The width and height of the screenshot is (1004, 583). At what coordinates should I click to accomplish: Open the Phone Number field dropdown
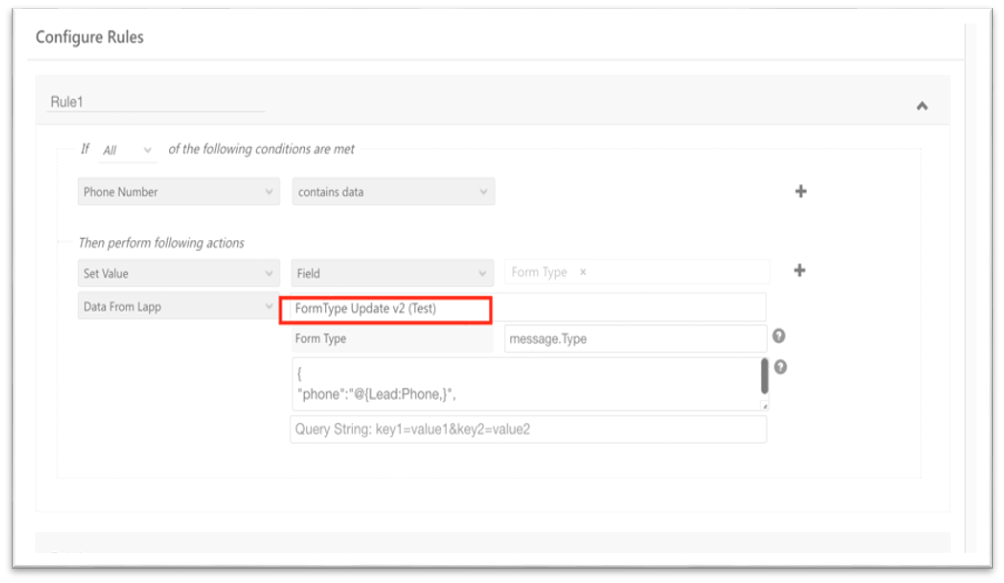point(178,192)
